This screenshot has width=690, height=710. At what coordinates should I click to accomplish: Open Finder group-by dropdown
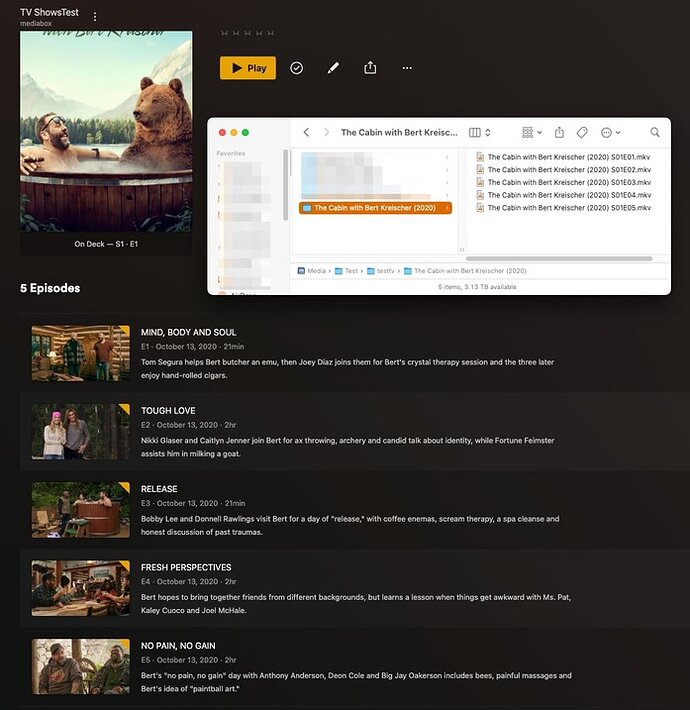coord(532,132)
